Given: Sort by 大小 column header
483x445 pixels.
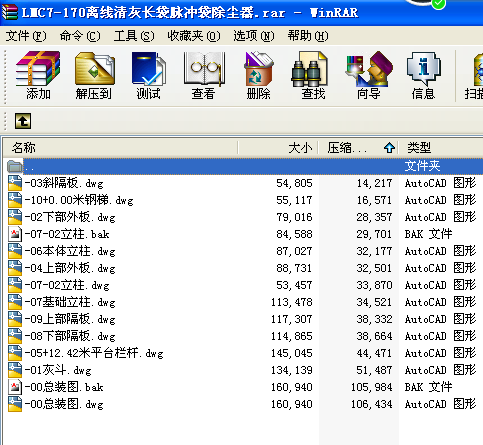Looking at the screenshot, I should (278, 147).
